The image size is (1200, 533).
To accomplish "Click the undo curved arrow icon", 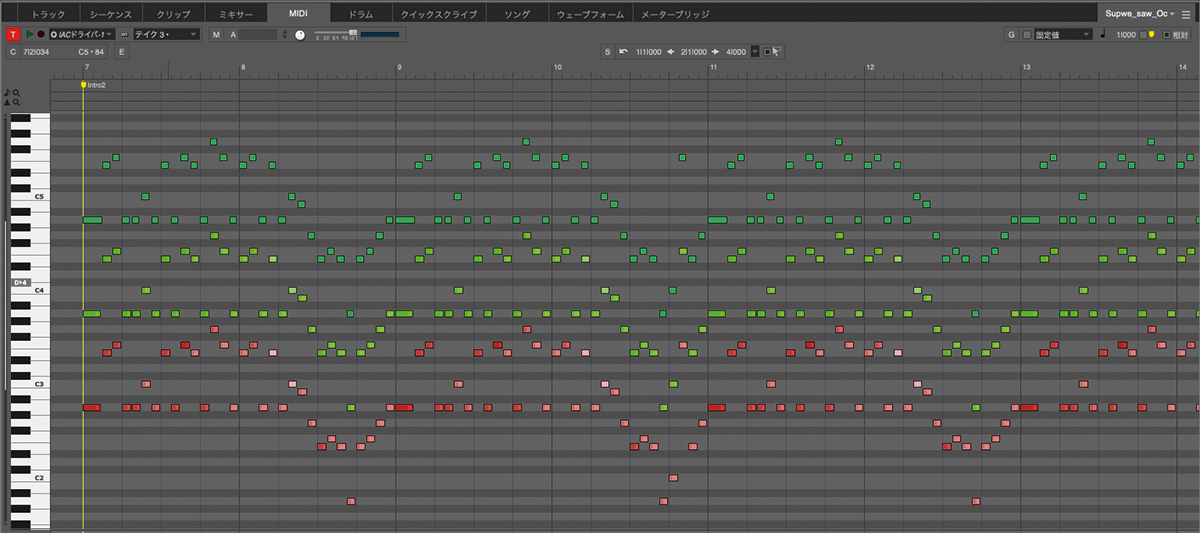I will pos(623,51).
